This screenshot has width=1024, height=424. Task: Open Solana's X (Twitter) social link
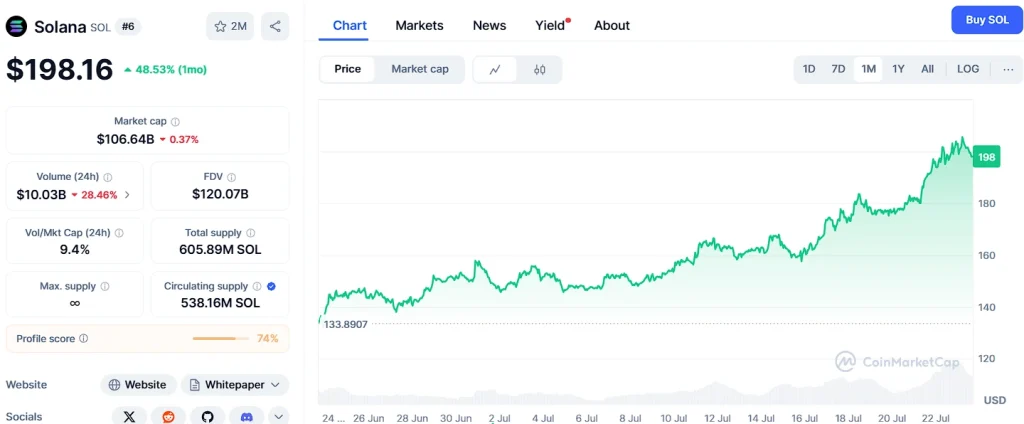(x=129, y=416)
